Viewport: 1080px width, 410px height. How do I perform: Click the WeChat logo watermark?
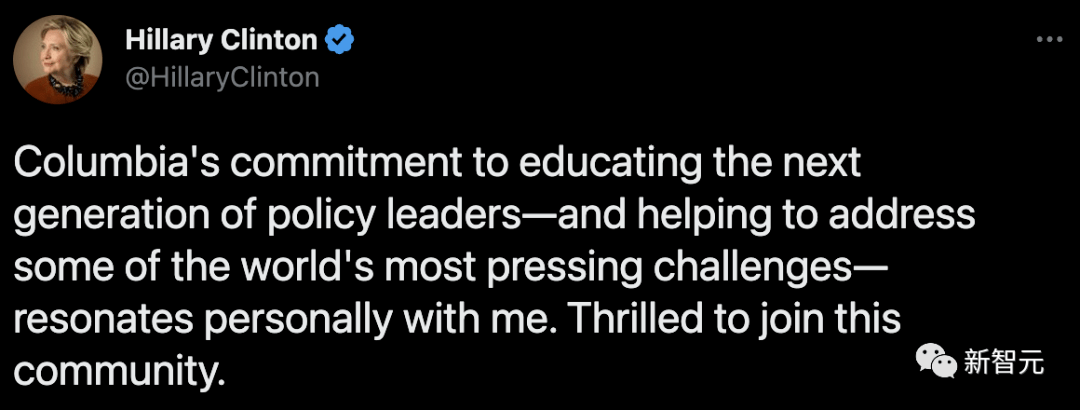click(935, 361)
